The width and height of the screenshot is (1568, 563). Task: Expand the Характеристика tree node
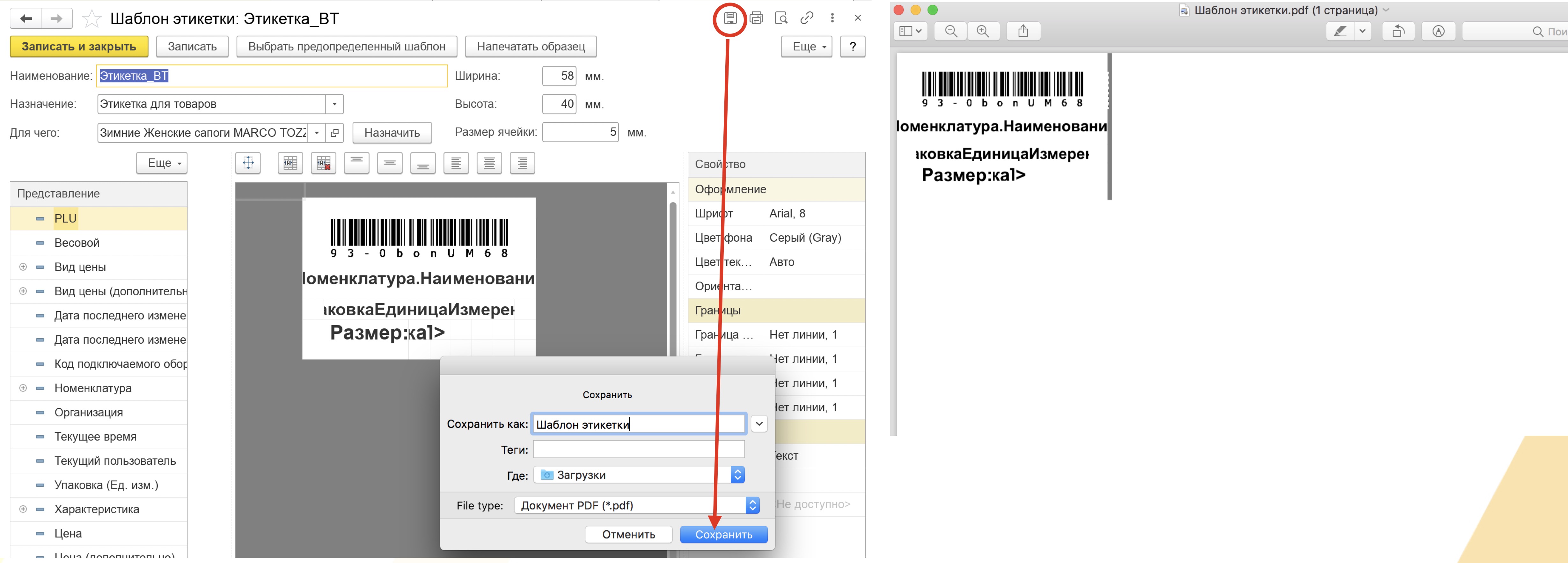tap(23, 509)
